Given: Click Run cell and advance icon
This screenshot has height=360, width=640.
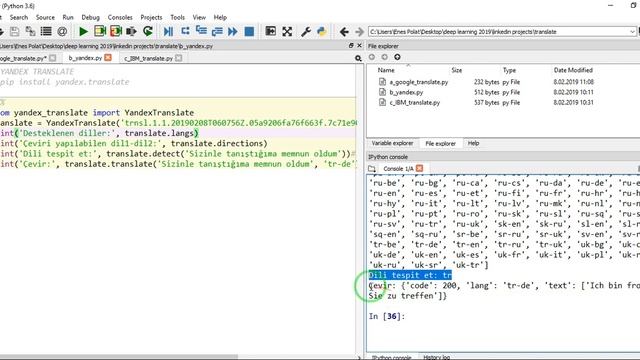Looking at the screenshot, I should 116,31.
